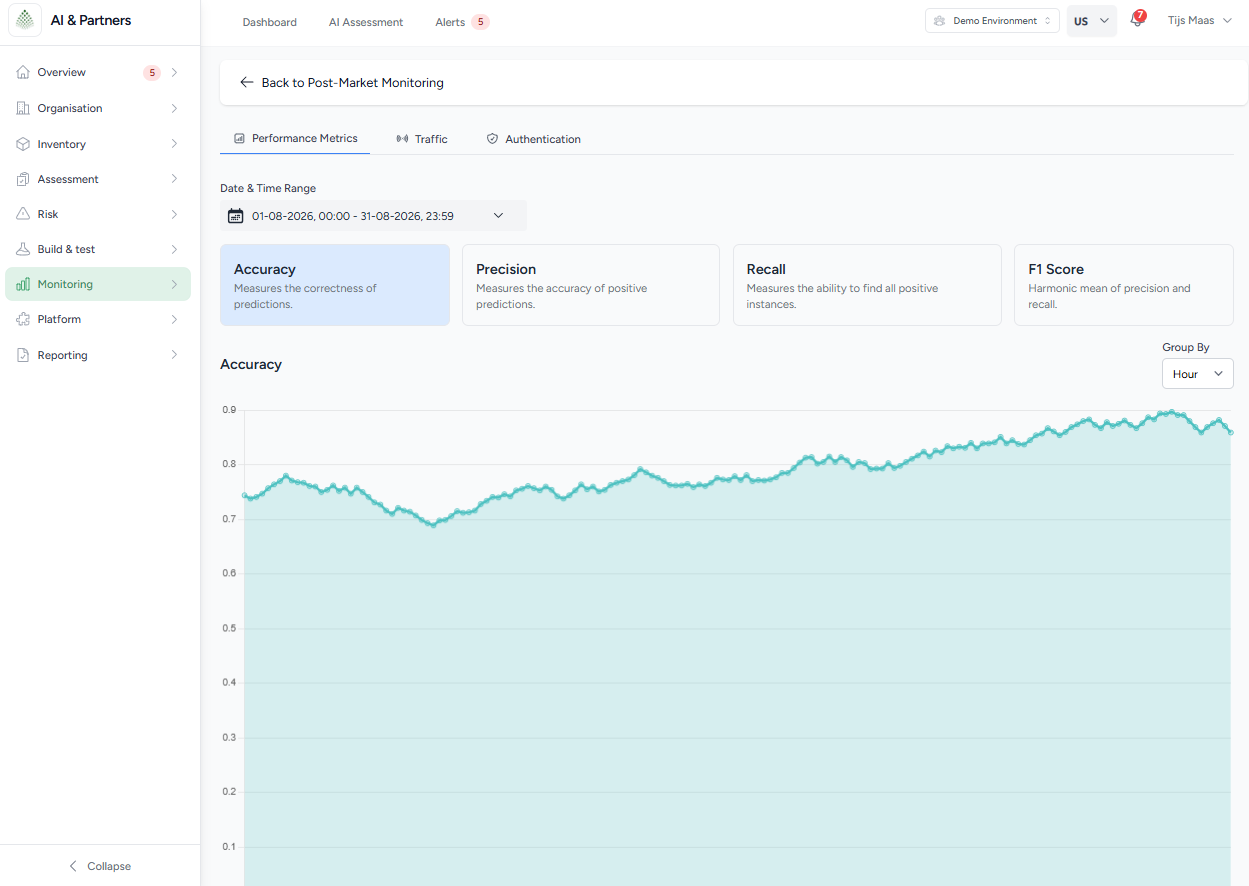Image resolution: width=1249 pixels, height=886 pixels.
Task: Switch to the Traffic tab
Action: (422, 139)
